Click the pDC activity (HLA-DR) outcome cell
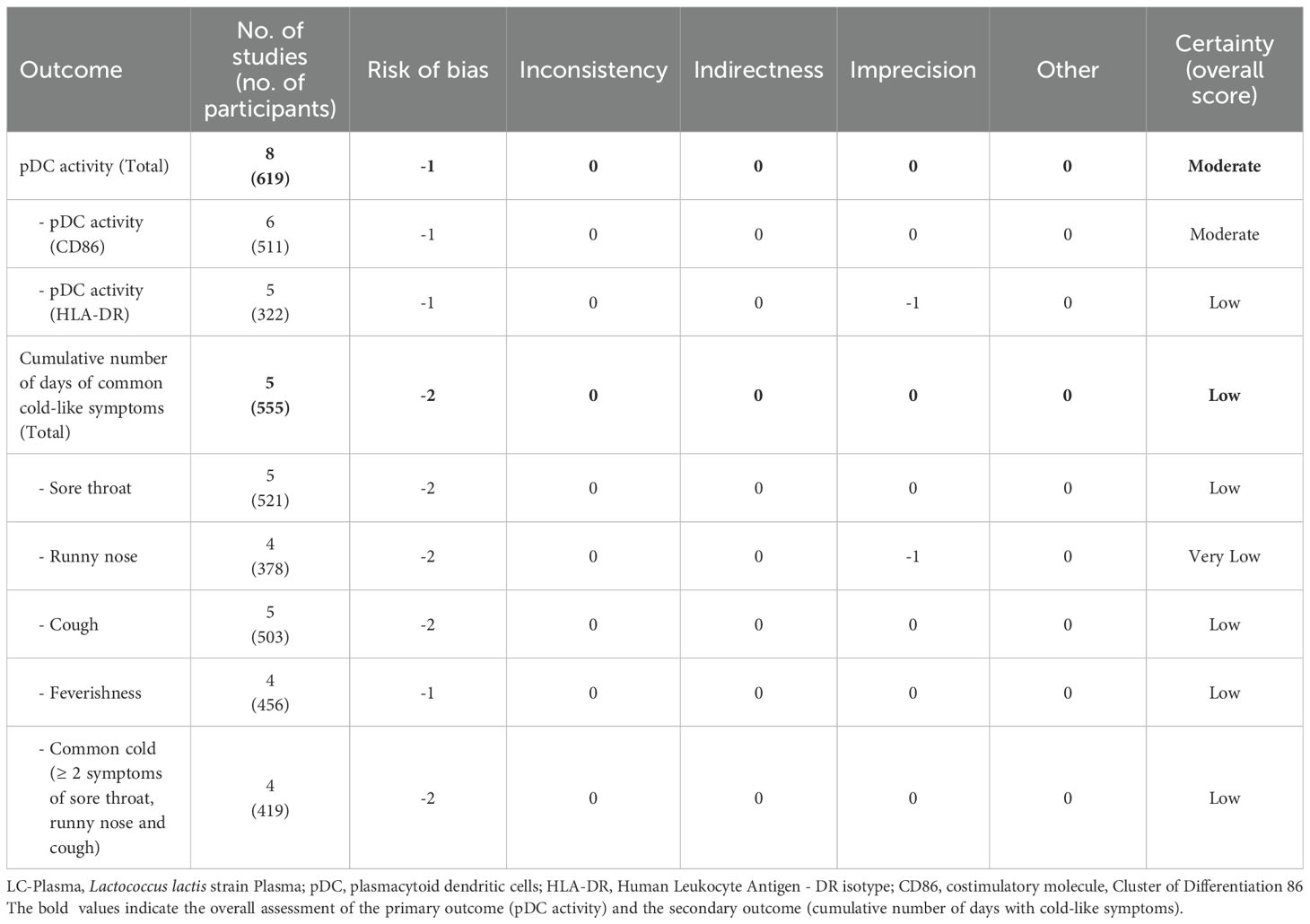 91,302
